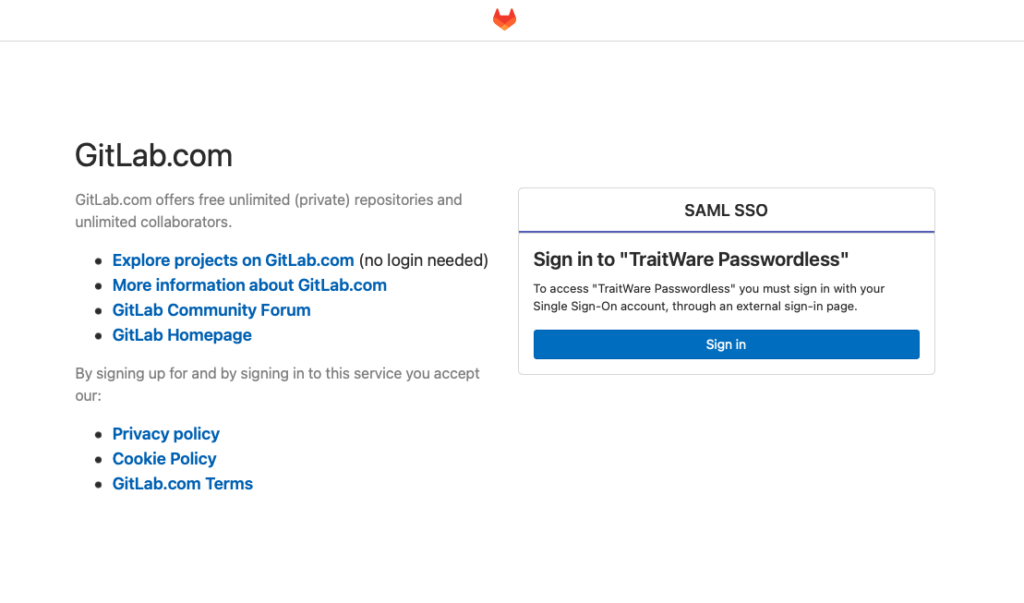Click the '(no login needed)' text

[x=423, y=260]
